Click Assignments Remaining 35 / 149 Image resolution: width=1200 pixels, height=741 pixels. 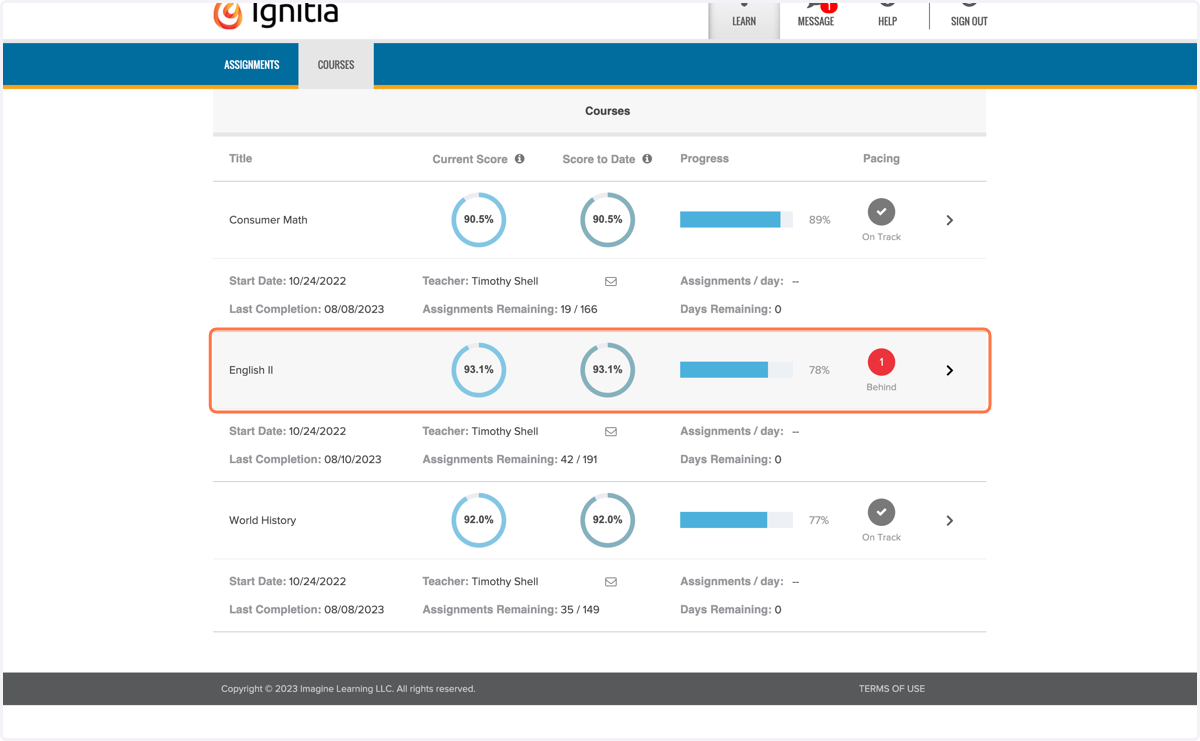pyautogui.click(x=511, y=610)
